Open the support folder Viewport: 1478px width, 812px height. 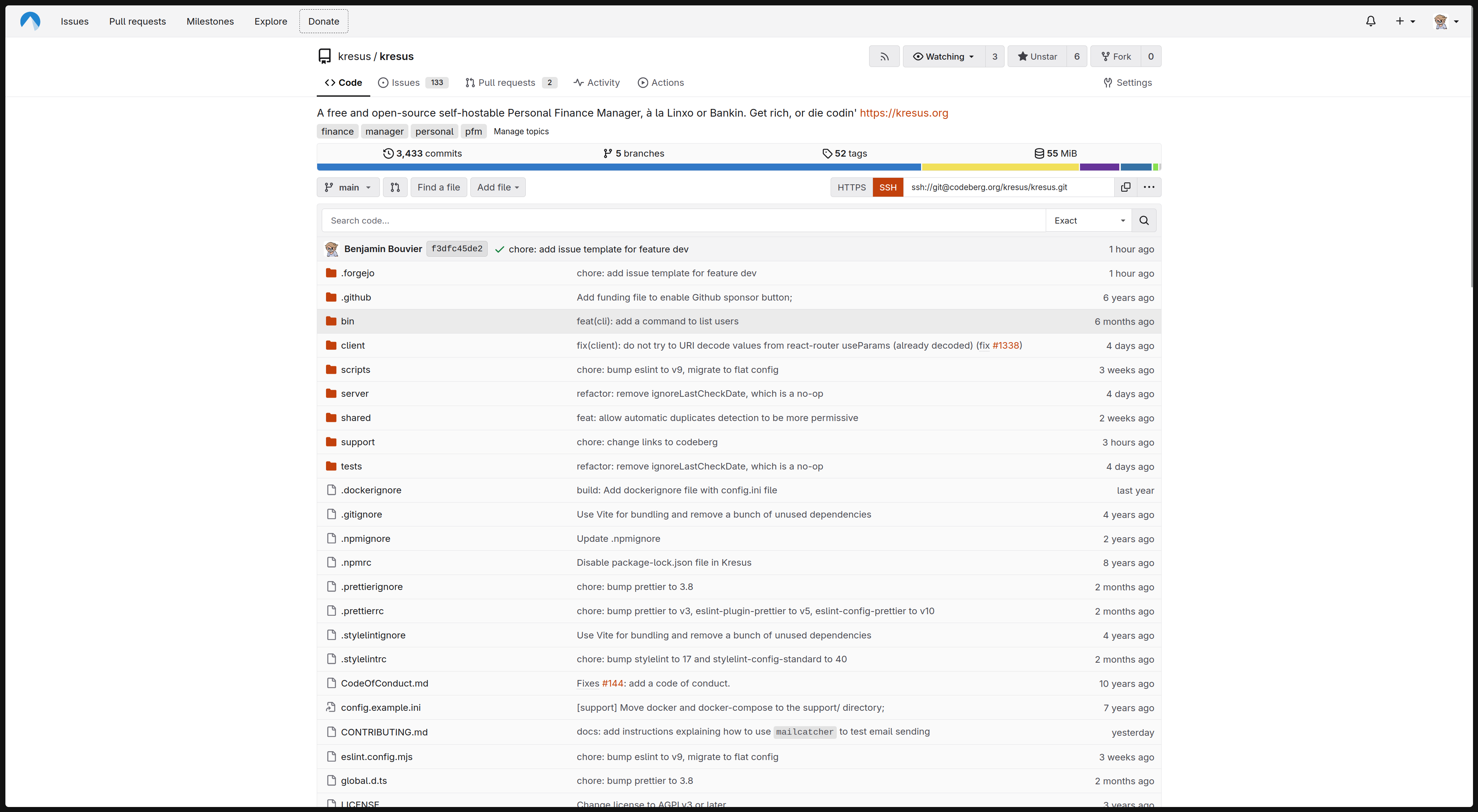click(358, 442)
